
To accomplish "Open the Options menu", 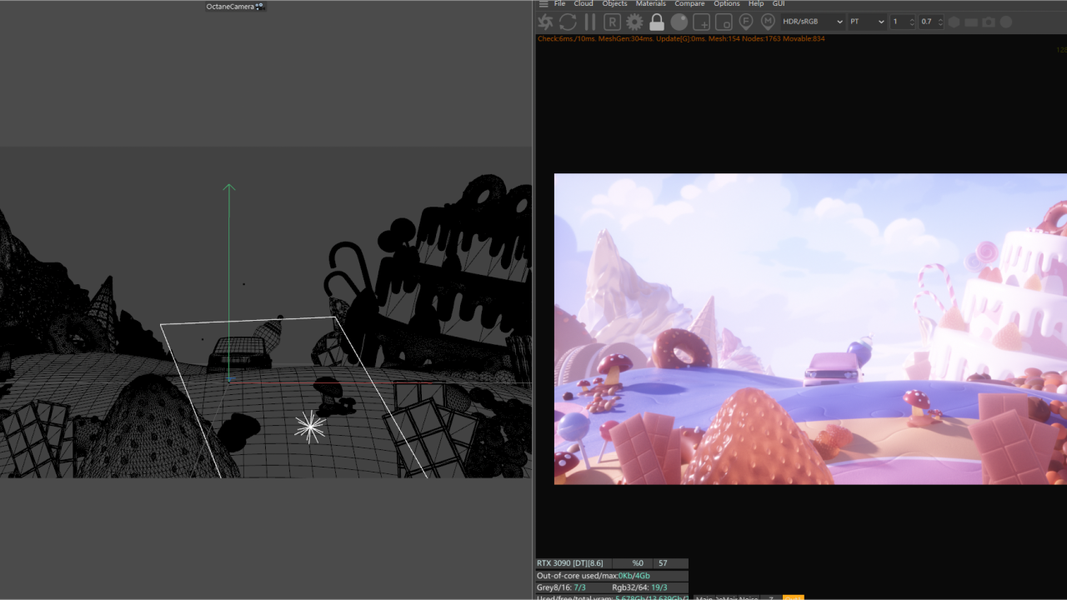I will click(x=726, y=3).
